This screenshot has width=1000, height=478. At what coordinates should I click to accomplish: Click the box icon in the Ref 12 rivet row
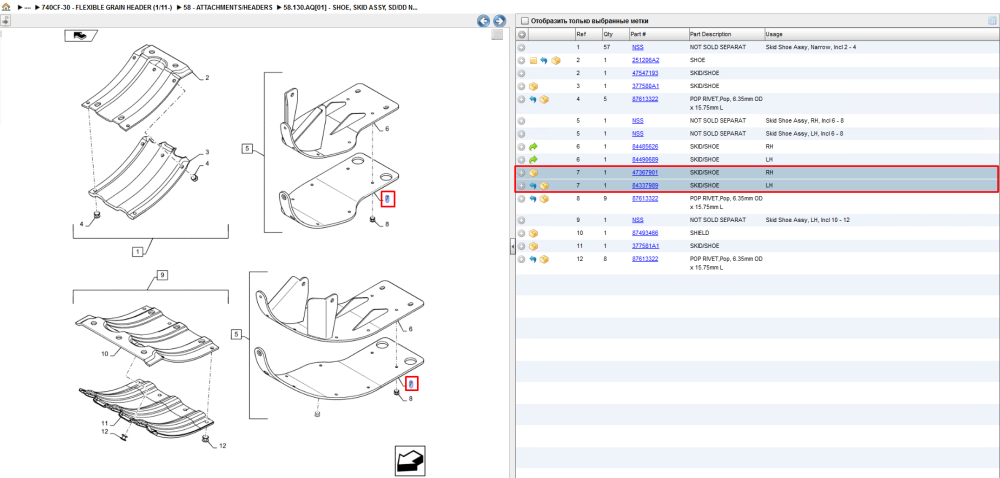(x=544, y=259)
